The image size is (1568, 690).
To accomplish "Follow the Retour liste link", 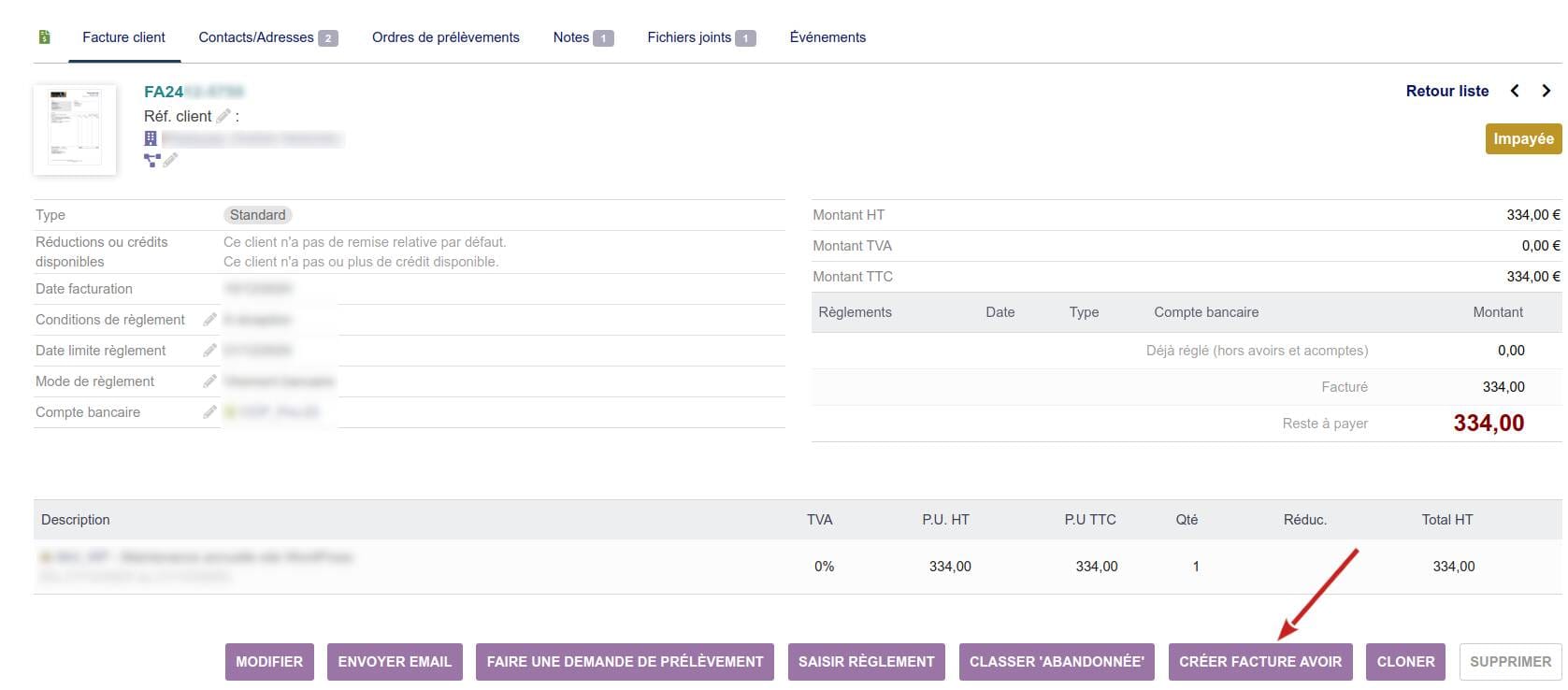I will point(1446,91).
